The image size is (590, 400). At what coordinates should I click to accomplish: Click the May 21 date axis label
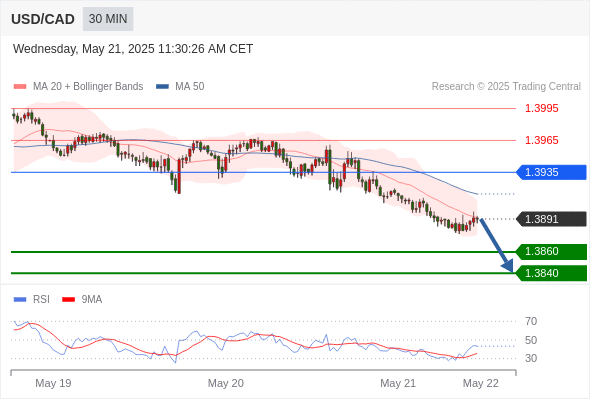click(398, 383)
